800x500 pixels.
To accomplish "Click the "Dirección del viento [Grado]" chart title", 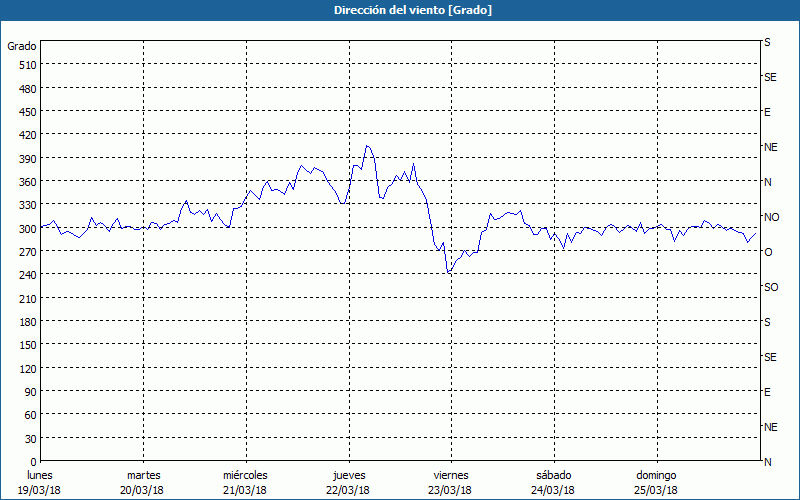I will pyautogui.click(x=399, y=10).
